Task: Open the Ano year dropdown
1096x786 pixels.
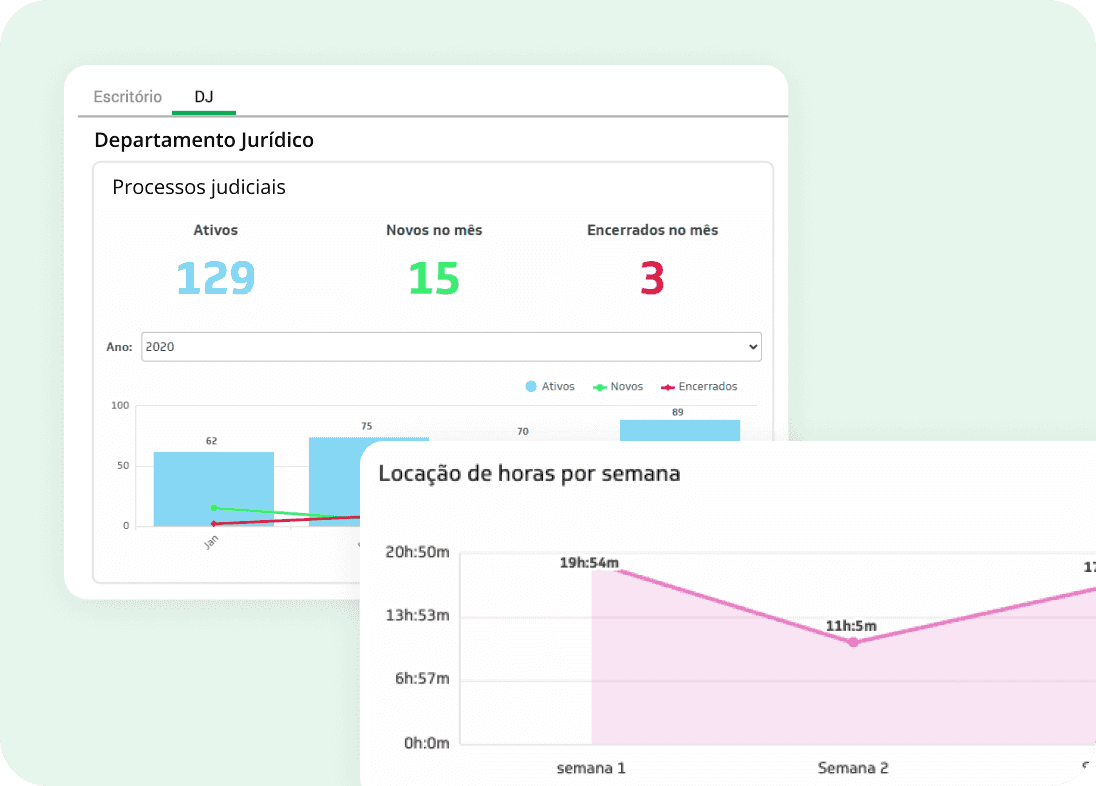Action: (x=451, y=347)
